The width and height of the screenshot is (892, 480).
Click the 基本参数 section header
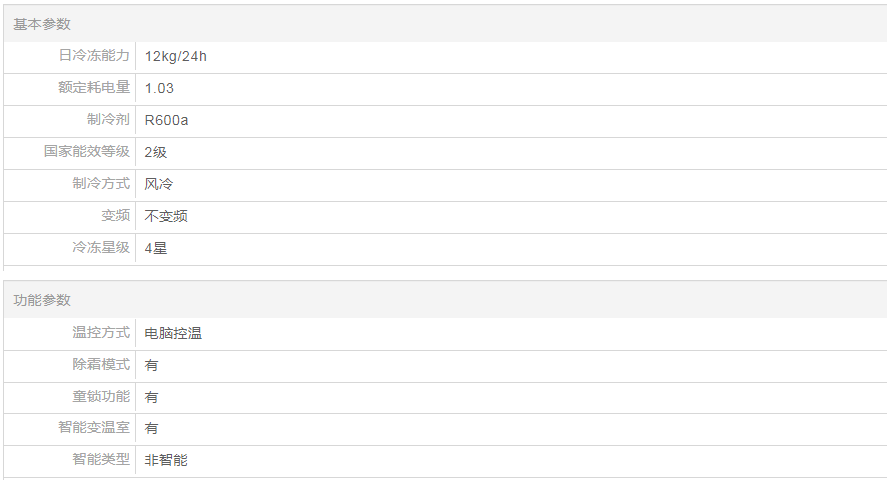[x=42, y=24]
